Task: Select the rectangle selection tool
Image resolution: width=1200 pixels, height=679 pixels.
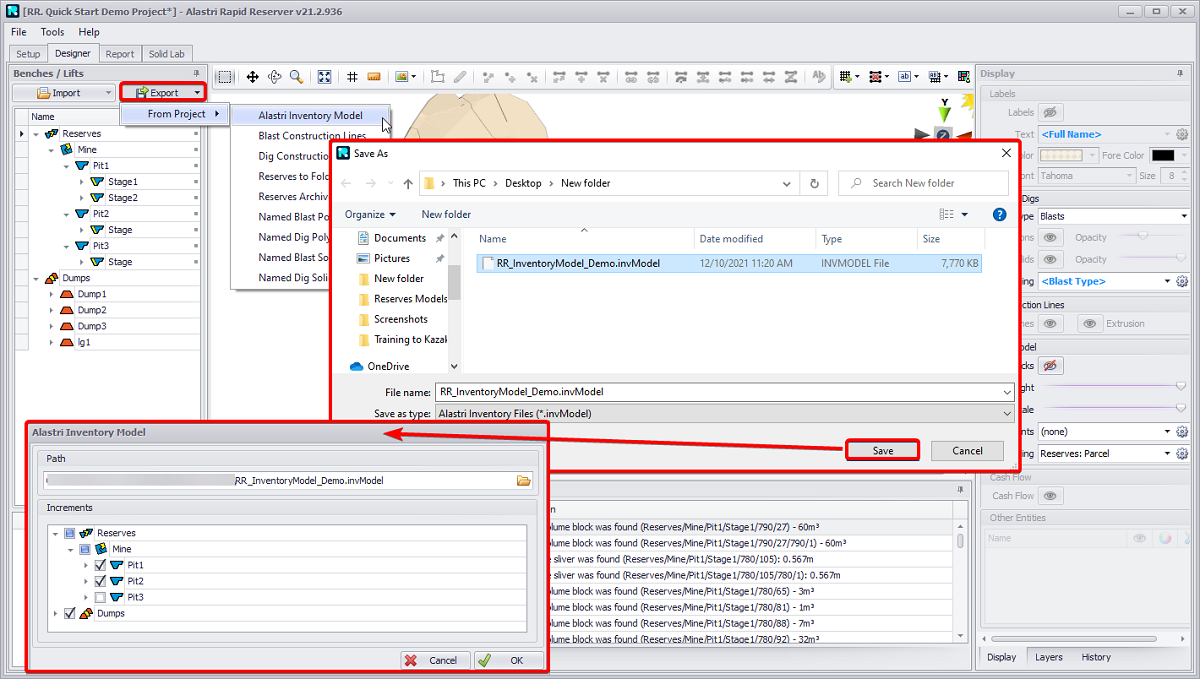Action: [225, 77]
